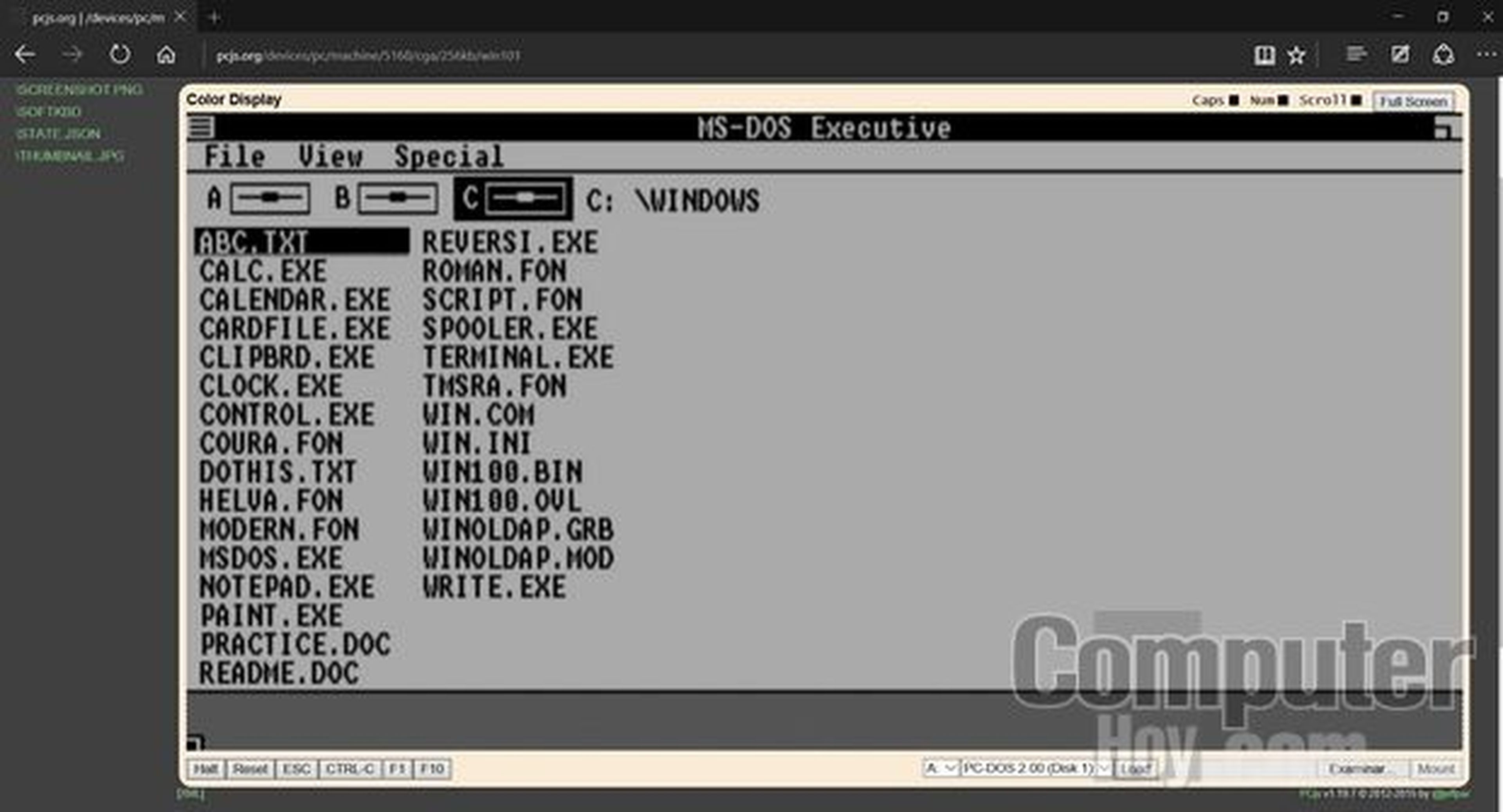
Task: Open the browser Hub lines icon
Action: (1356, 55)
